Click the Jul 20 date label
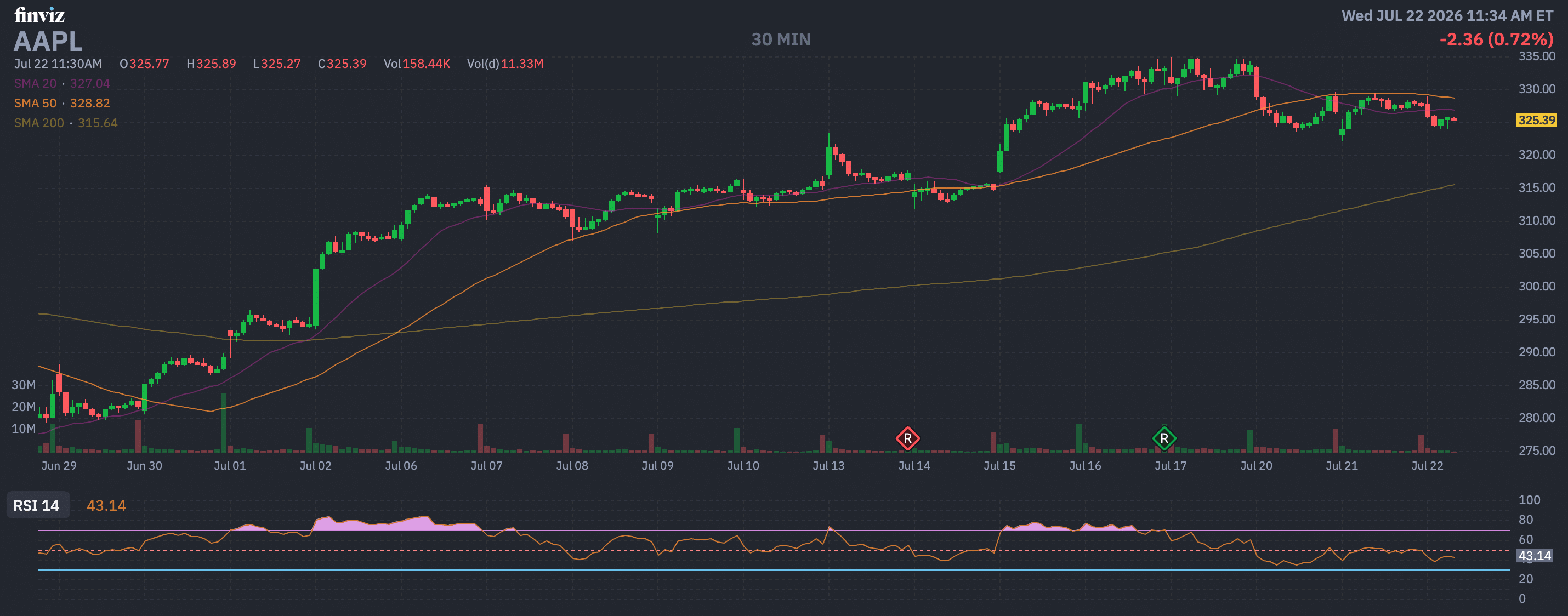Screen dimensions: 1568x616 click(x=1257, y=466)
